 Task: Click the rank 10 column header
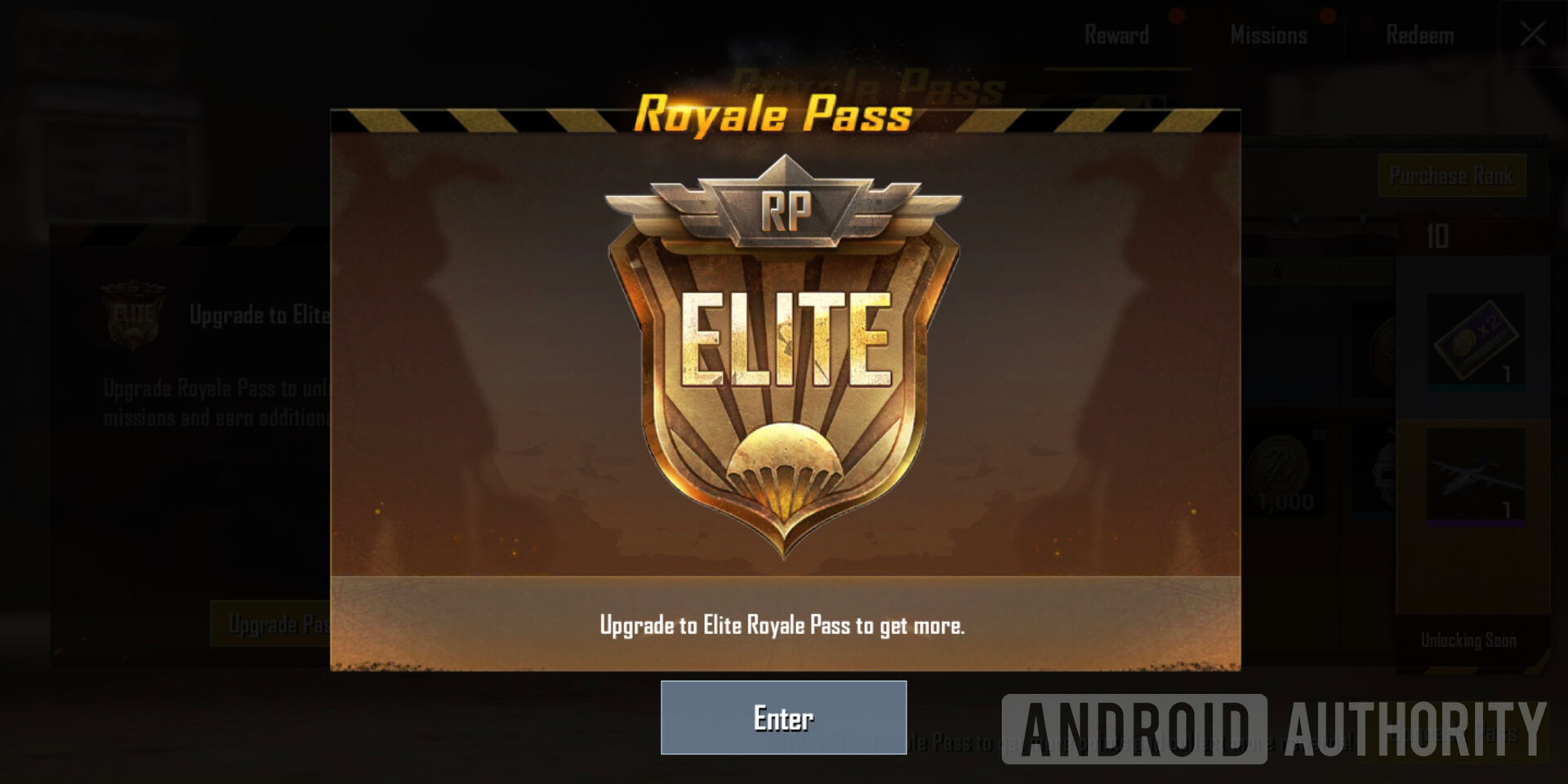[1437, 237]
